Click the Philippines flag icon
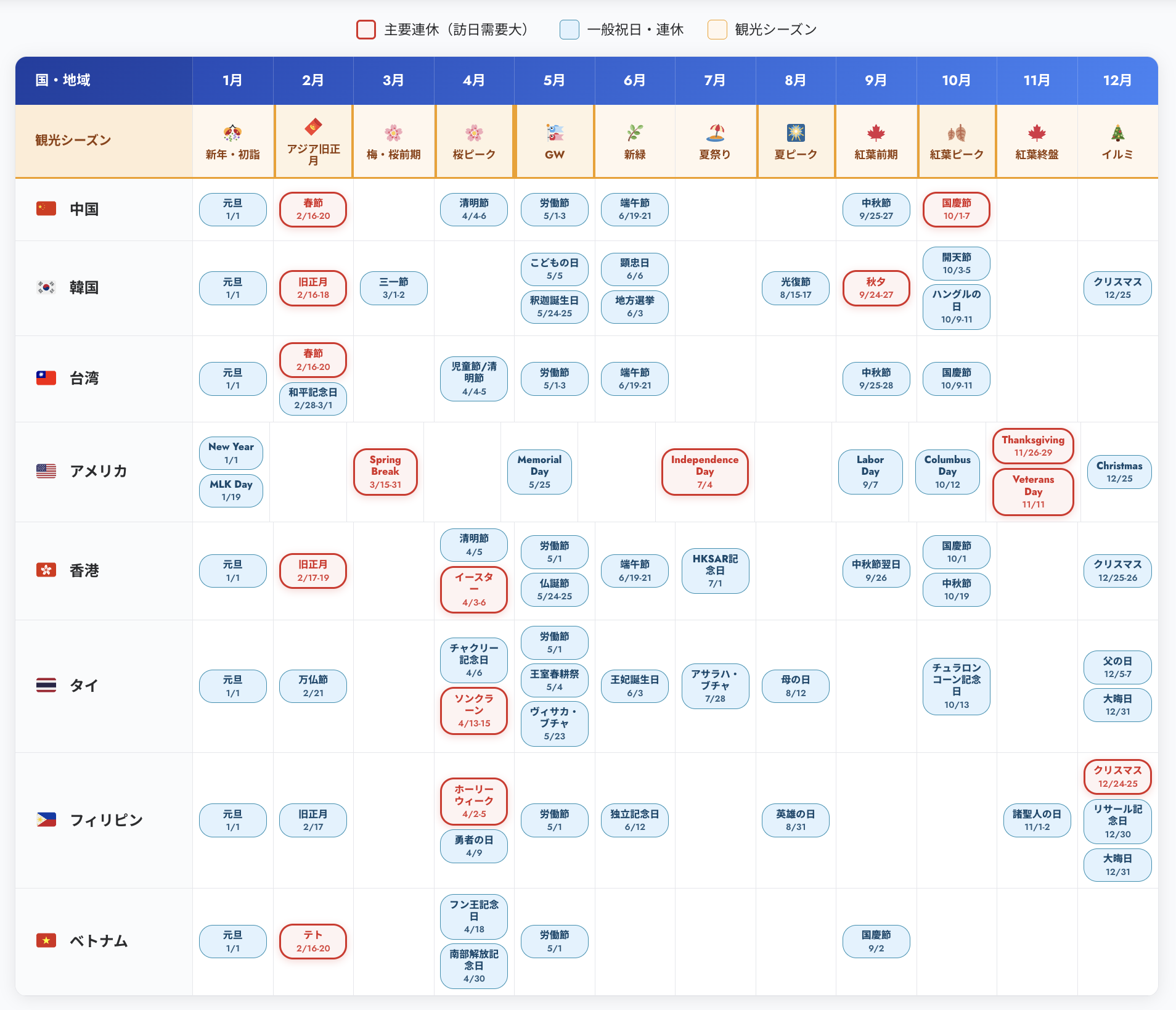 point(46,819)
